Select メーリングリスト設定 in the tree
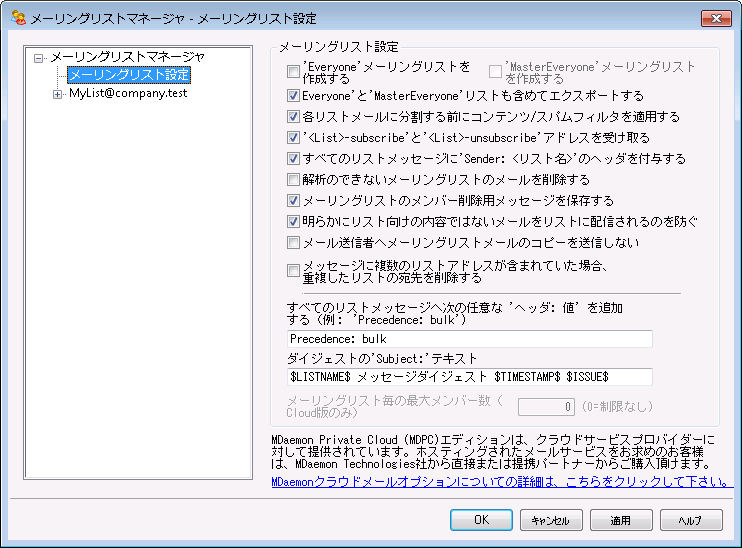Image resolution: width=742 pixels, height=548 pixels. click(x=128, y=75)
